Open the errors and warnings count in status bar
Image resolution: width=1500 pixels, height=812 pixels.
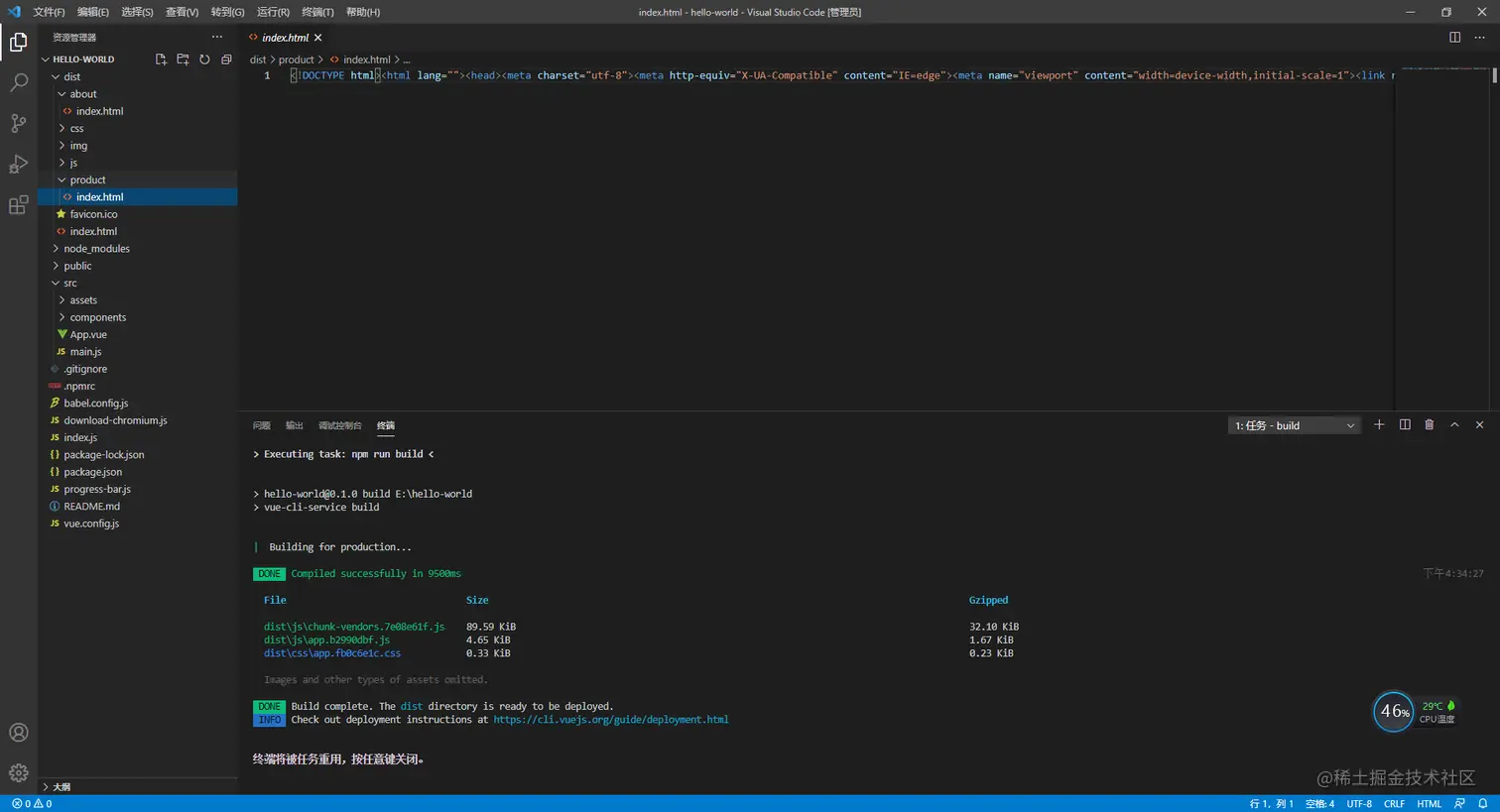click(x=32, y=804)
